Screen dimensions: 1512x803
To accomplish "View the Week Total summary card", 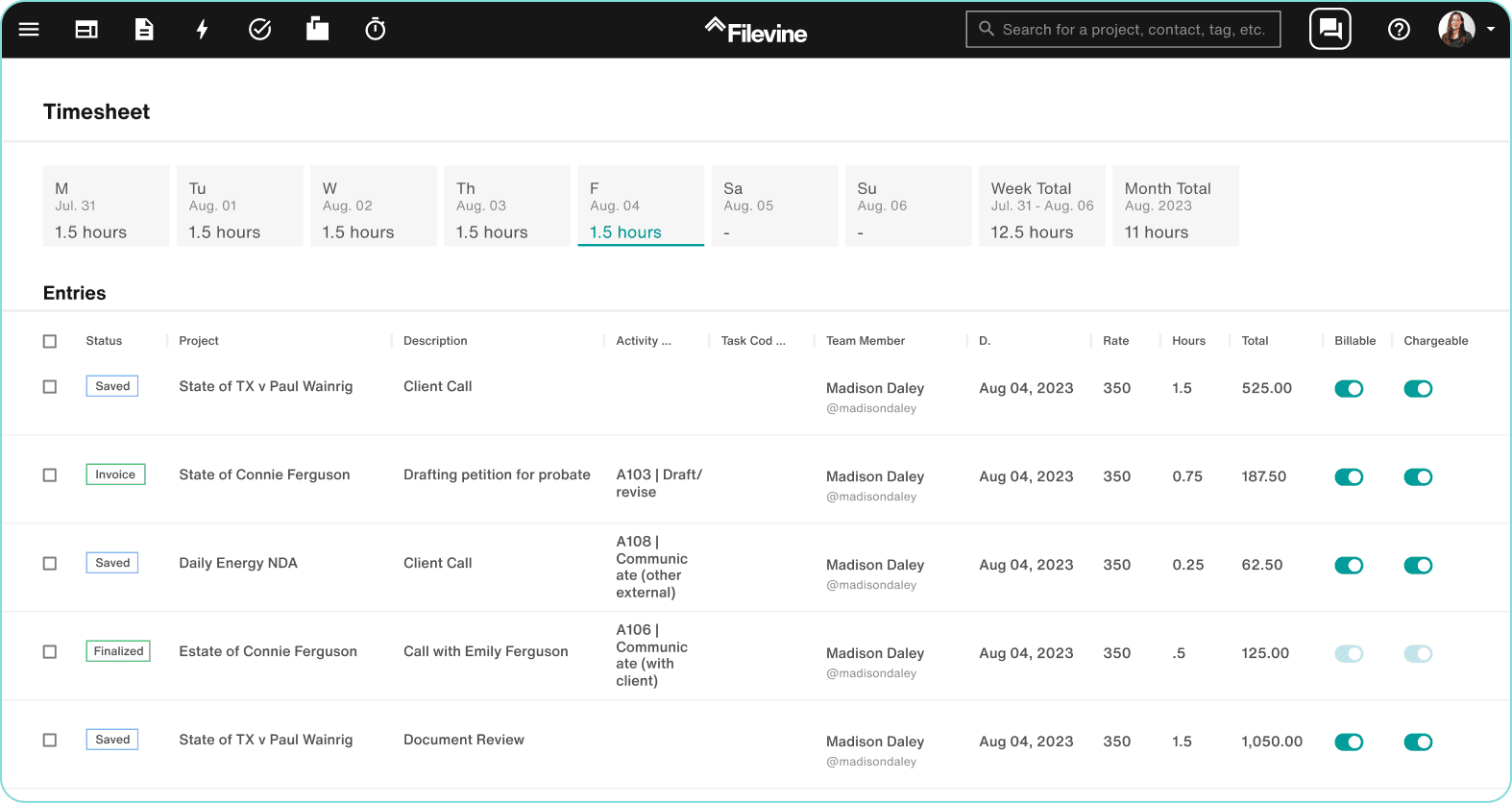I will click(1042, 206).
